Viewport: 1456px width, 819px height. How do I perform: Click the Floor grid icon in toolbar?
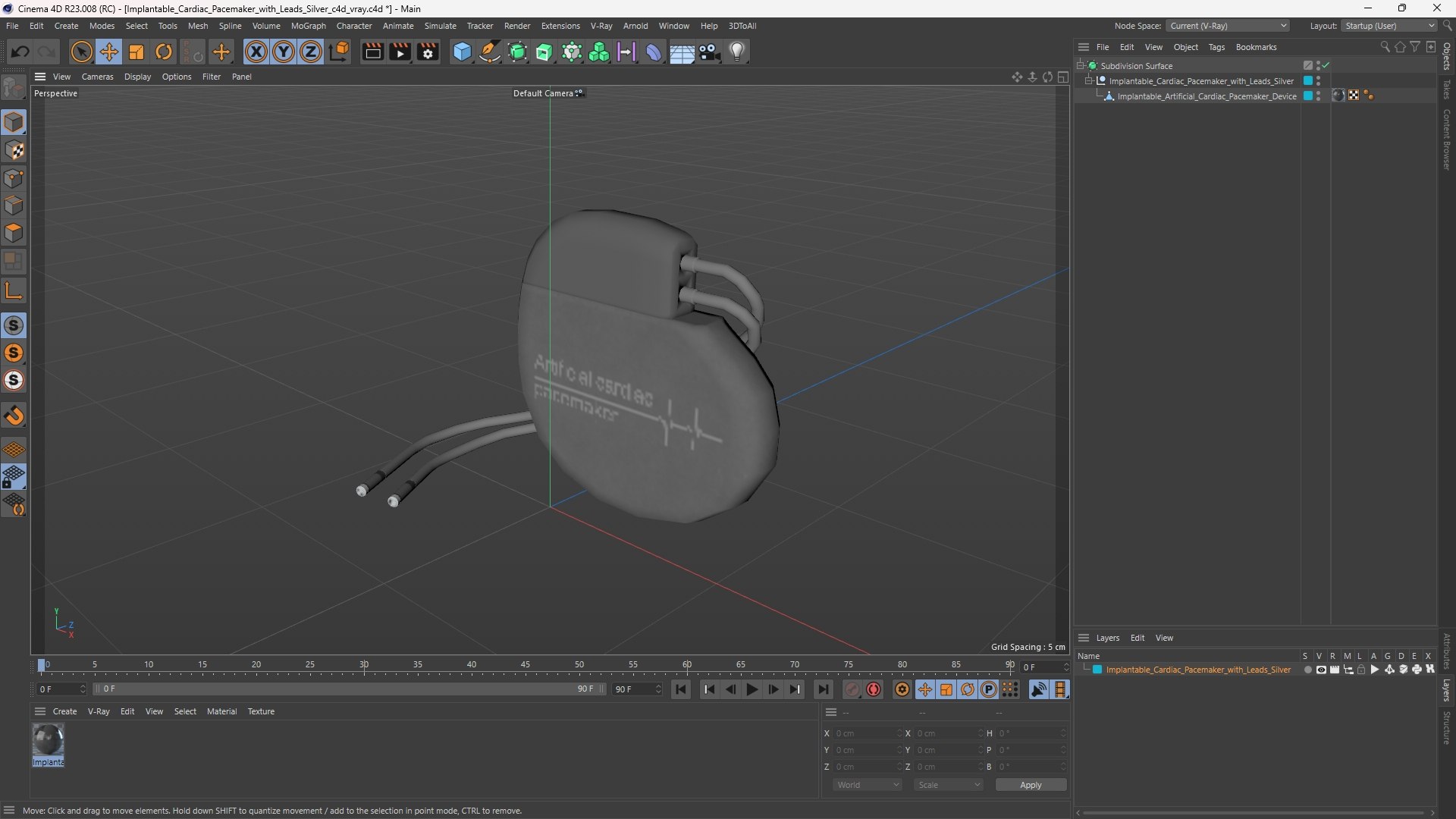681,52
